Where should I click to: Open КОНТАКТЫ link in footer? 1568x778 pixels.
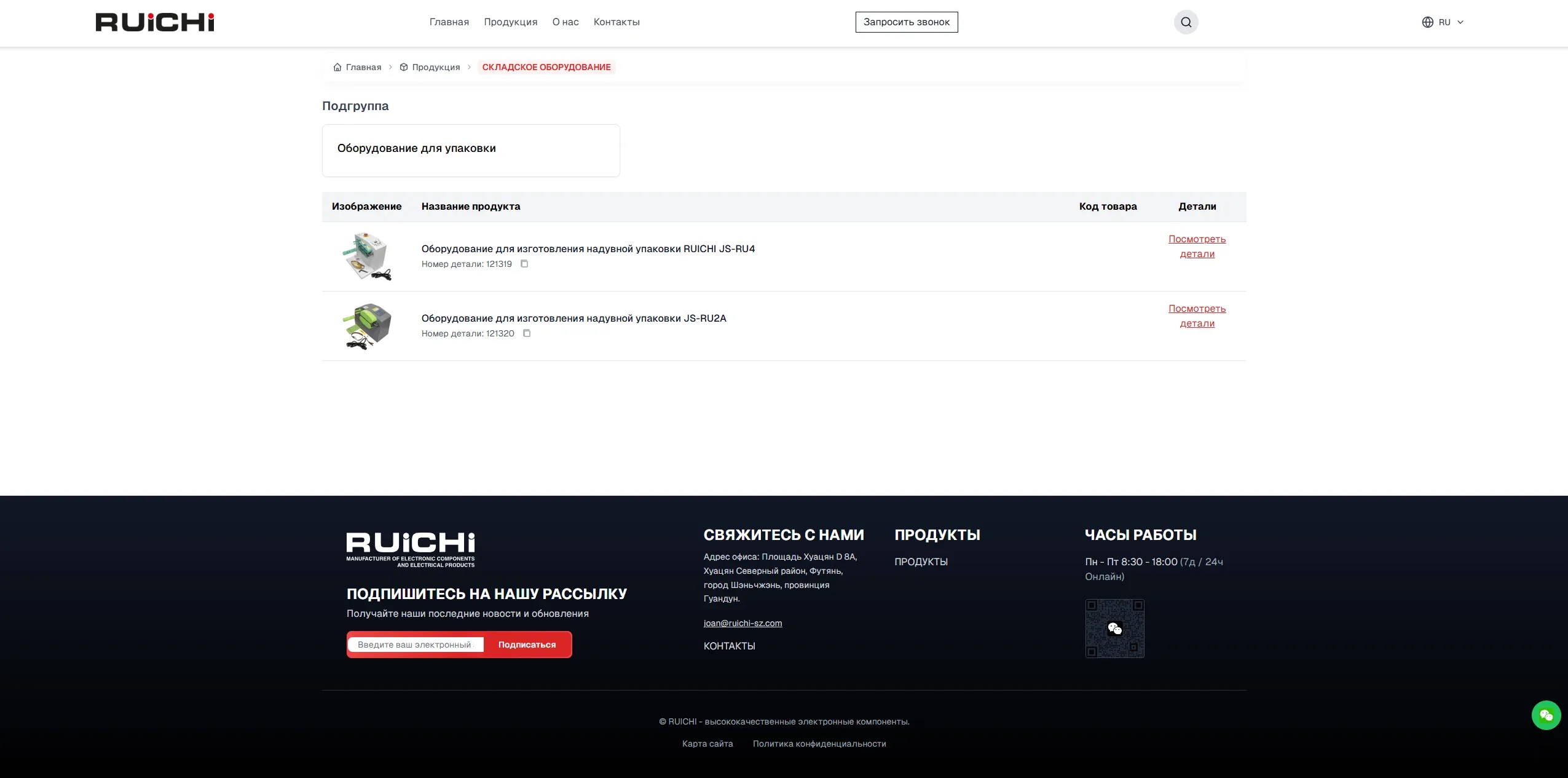coord(729,646)
